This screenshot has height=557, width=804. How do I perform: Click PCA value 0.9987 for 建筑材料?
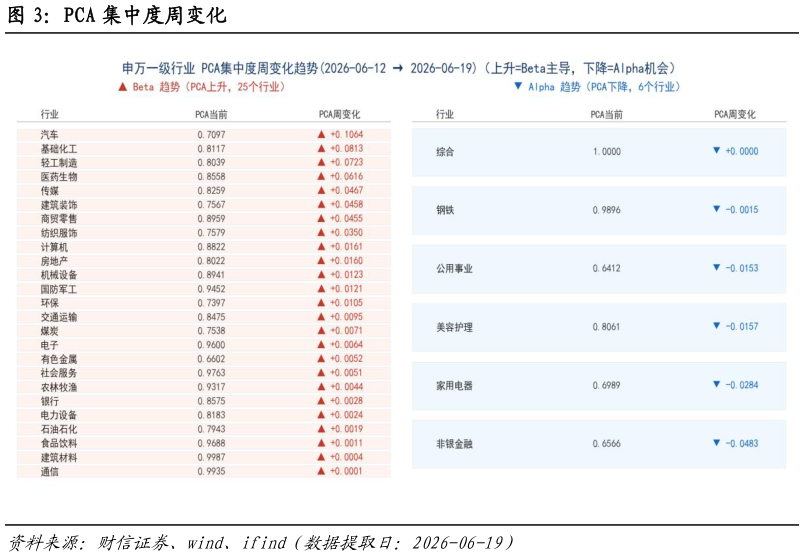[211, 457]
